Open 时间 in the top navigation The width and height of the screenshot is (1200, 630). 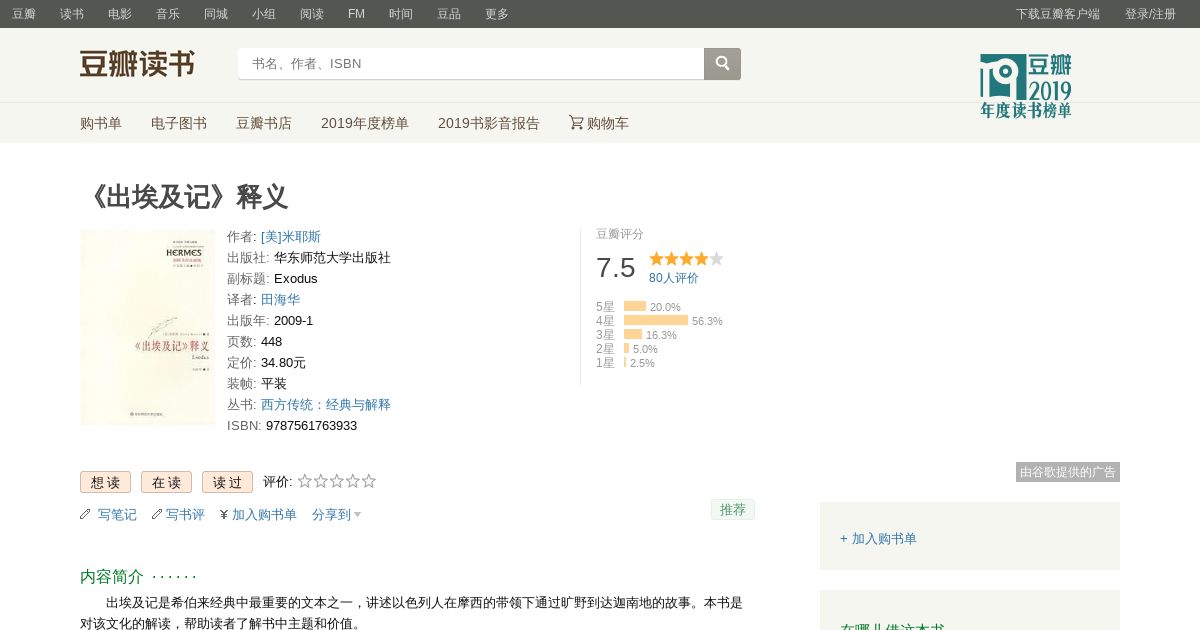click(401, 14)
